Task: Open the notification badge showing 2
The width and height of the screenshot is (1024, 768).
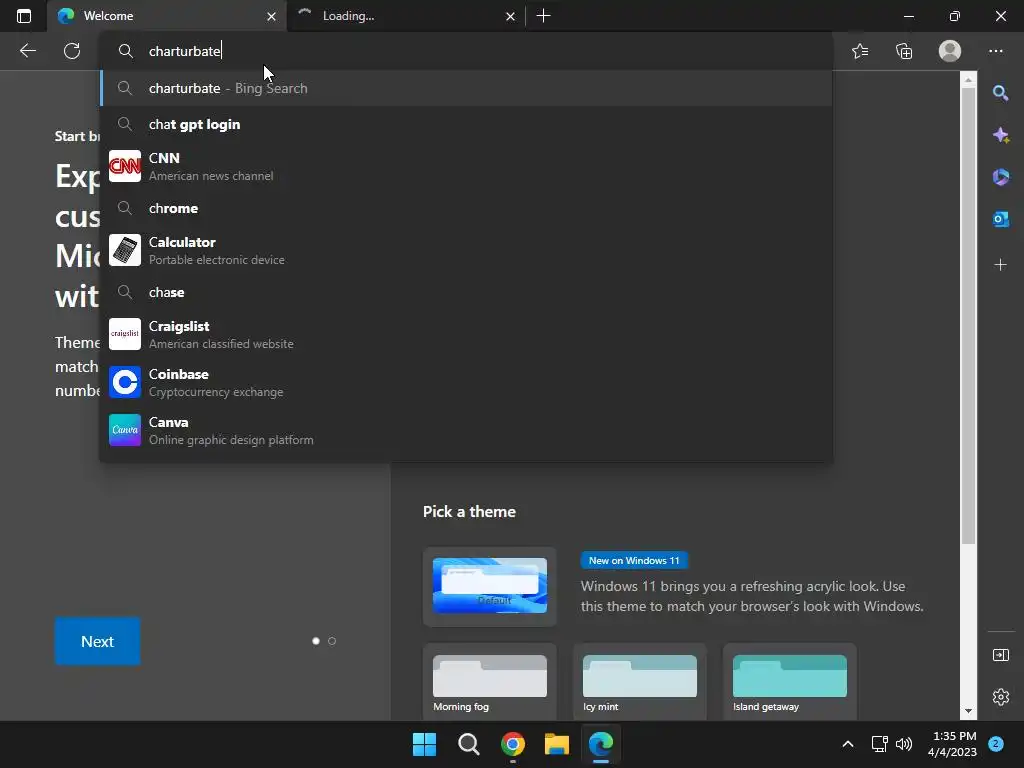Action: (x=996, y=744)
